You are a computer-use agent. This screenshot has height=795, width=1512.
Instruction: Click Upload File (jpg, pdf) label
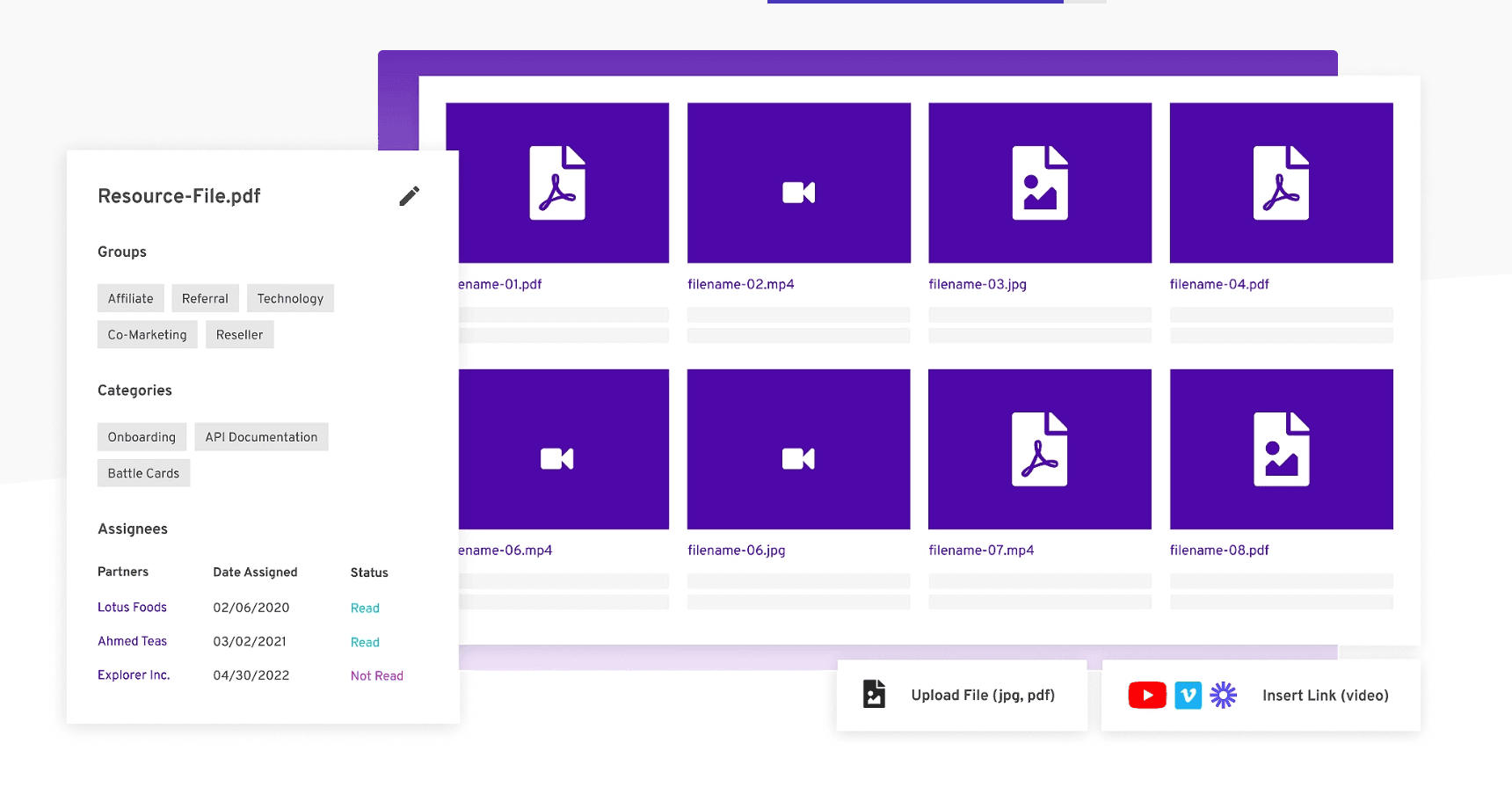point(983,695)
